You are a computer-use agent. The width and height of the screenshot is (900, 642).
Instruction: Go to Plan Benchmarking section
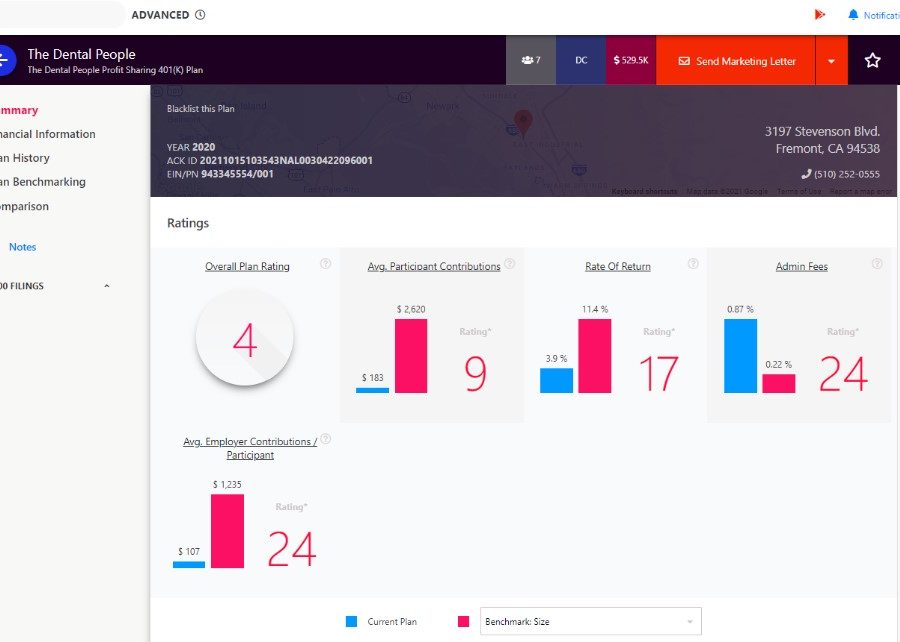(43, 182)
